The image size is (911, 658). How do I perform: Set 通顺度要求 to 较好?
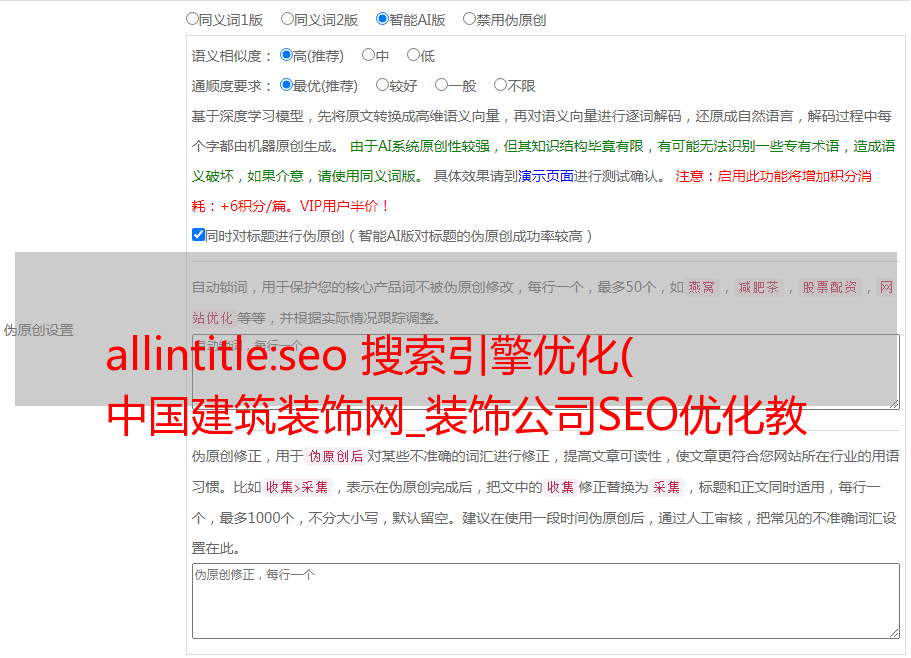[382, 85]
